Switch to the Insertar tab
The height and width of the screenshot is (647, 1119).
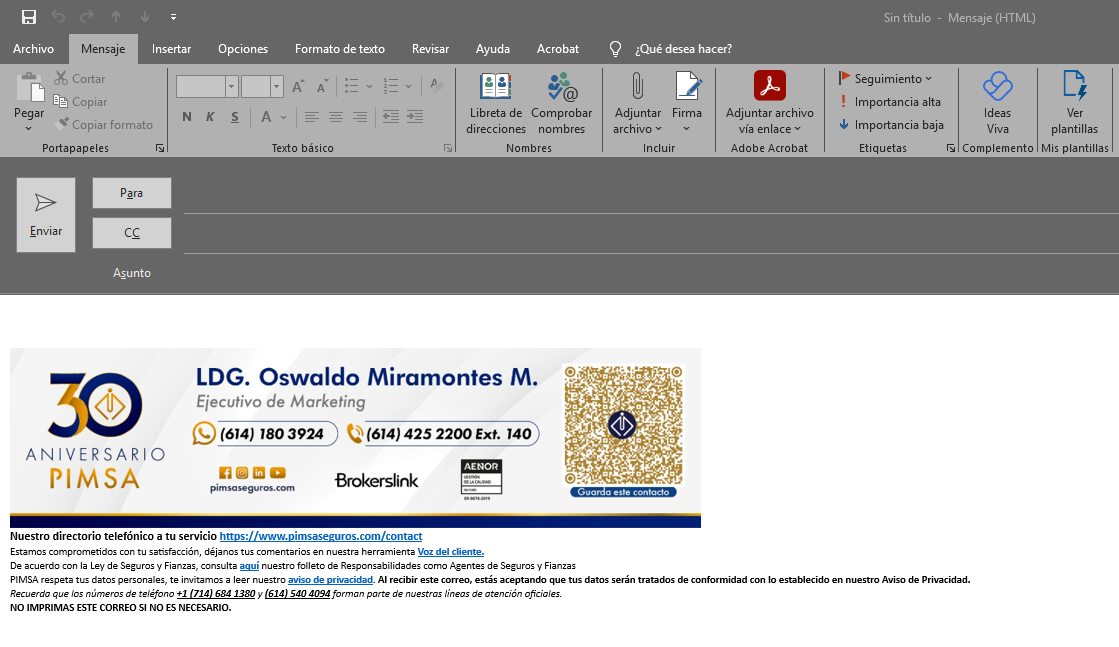[171, 49]
